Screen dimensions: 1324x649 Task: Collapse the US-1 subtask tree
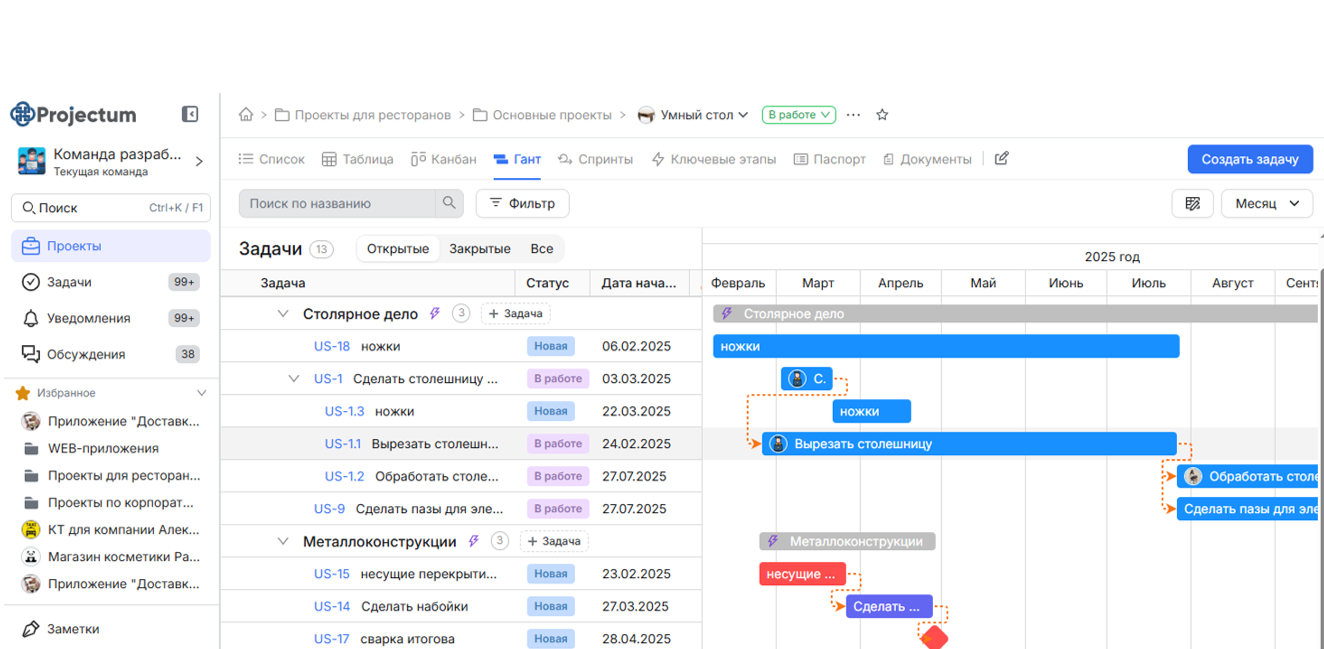tap(294, 379)
